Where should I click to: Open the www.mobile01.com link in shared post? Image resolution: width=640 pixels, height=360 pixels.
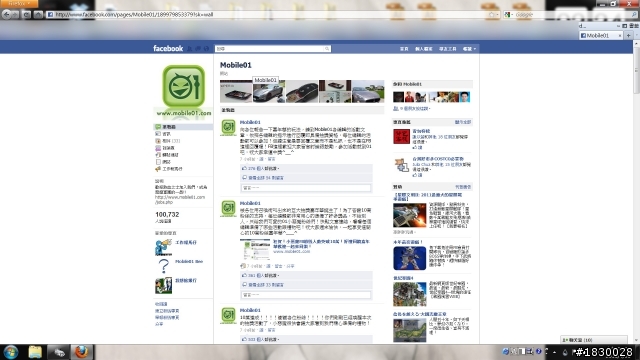(291, 251)
